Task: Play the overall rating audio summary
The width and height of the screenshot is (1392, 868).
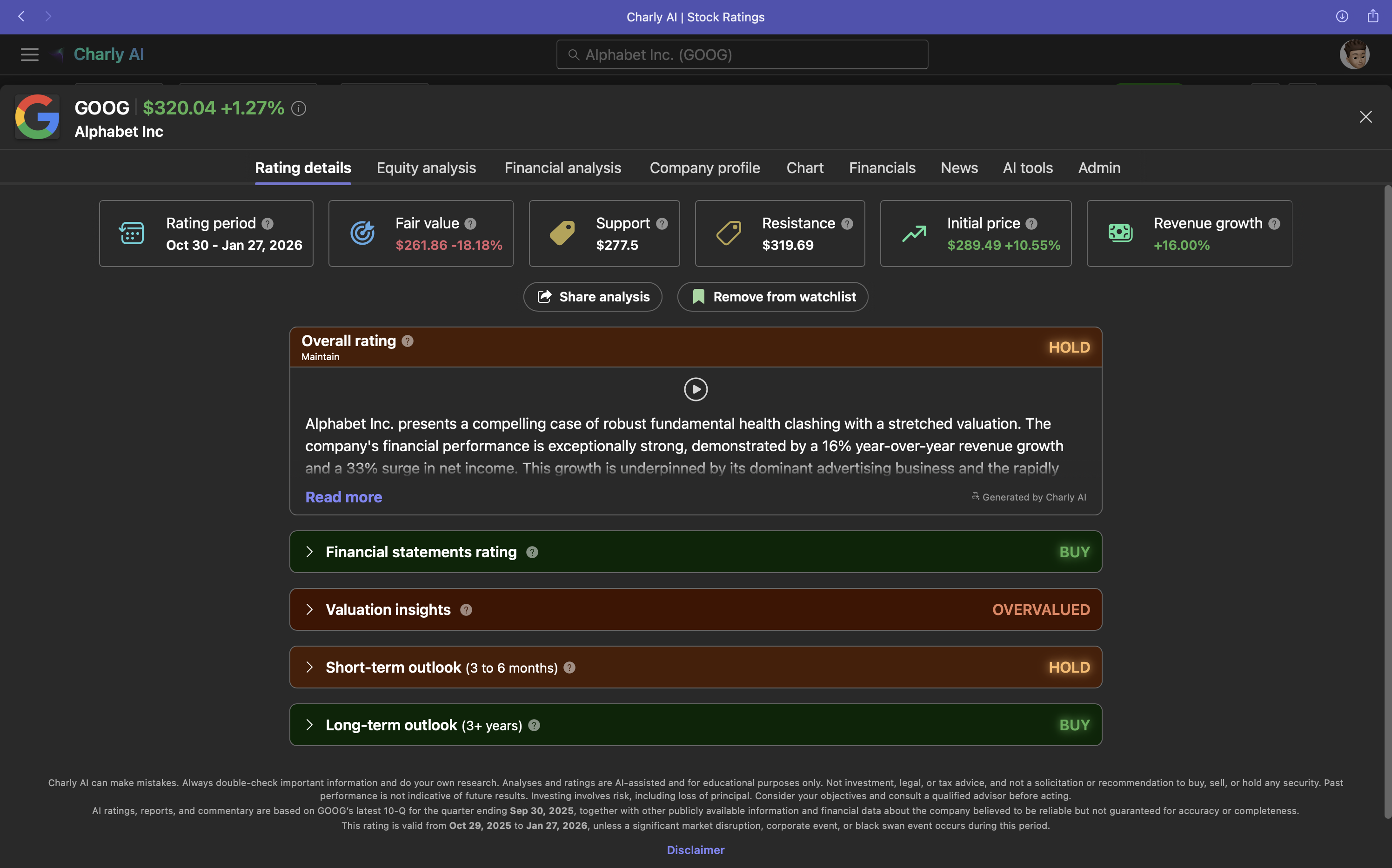Action: [x=696, y=389]
